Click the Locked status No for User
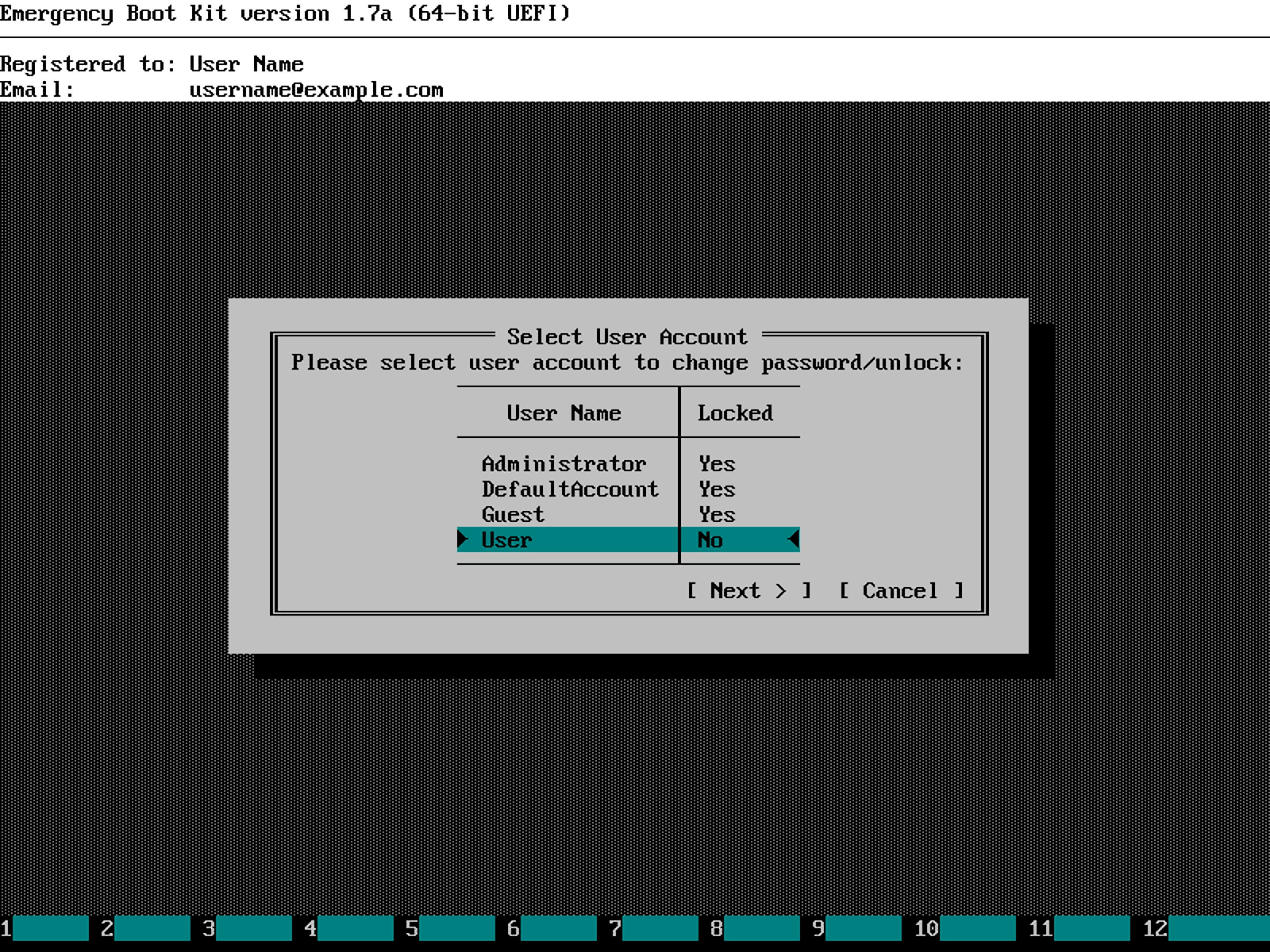 coord(710,540)
